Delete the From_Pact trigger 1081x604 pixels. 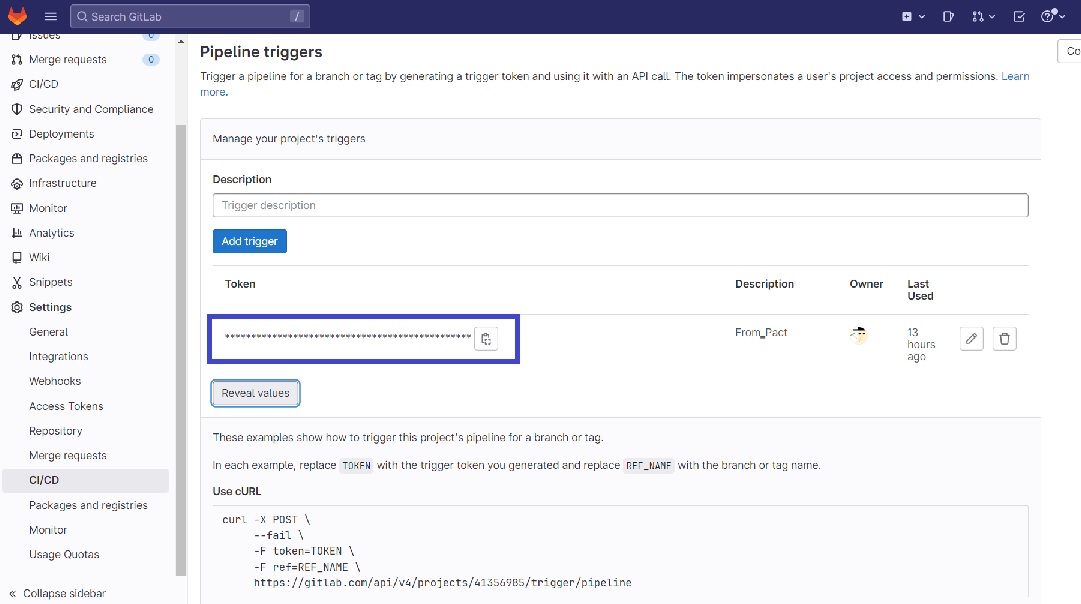tap(1005, 339)
